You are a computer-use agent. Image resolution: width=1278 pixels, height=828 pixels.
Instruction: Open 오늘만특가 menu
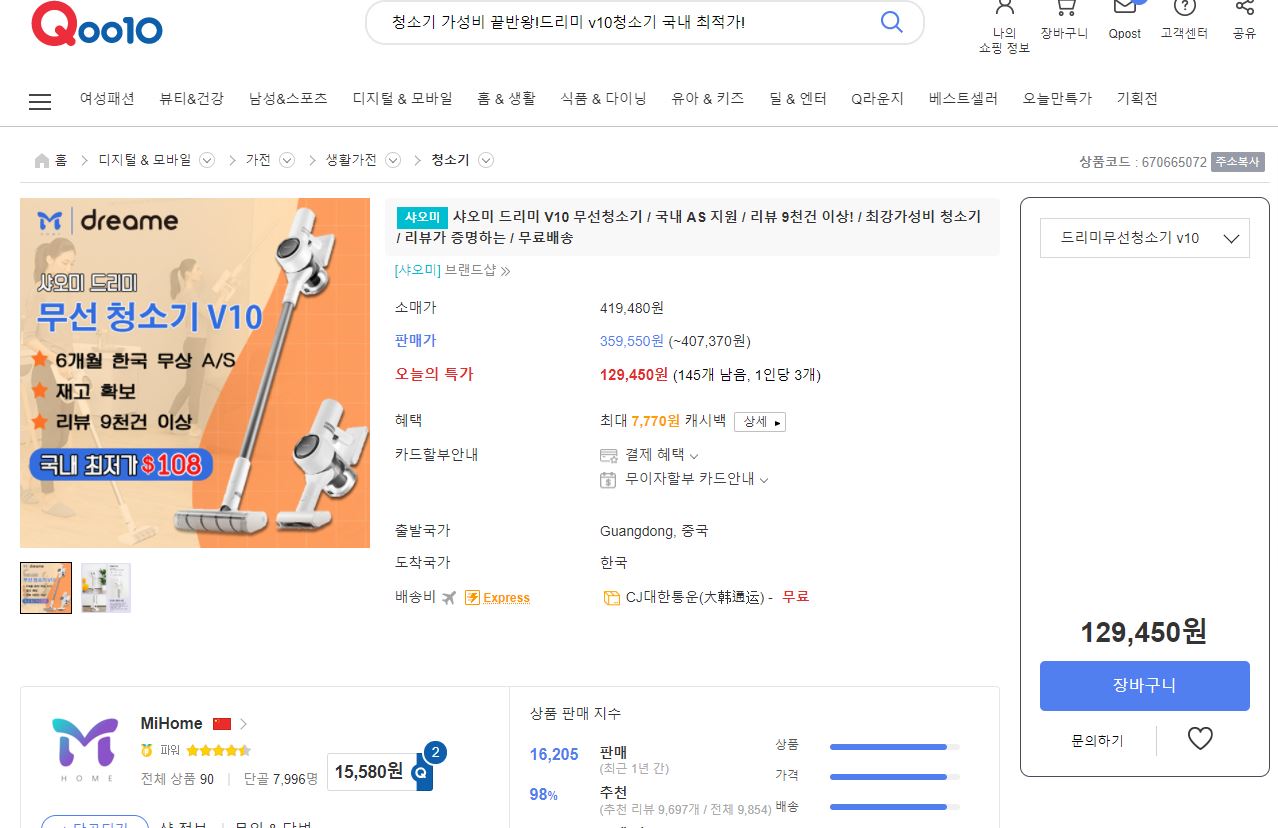pyautogui.click(x=1057, y=99)
